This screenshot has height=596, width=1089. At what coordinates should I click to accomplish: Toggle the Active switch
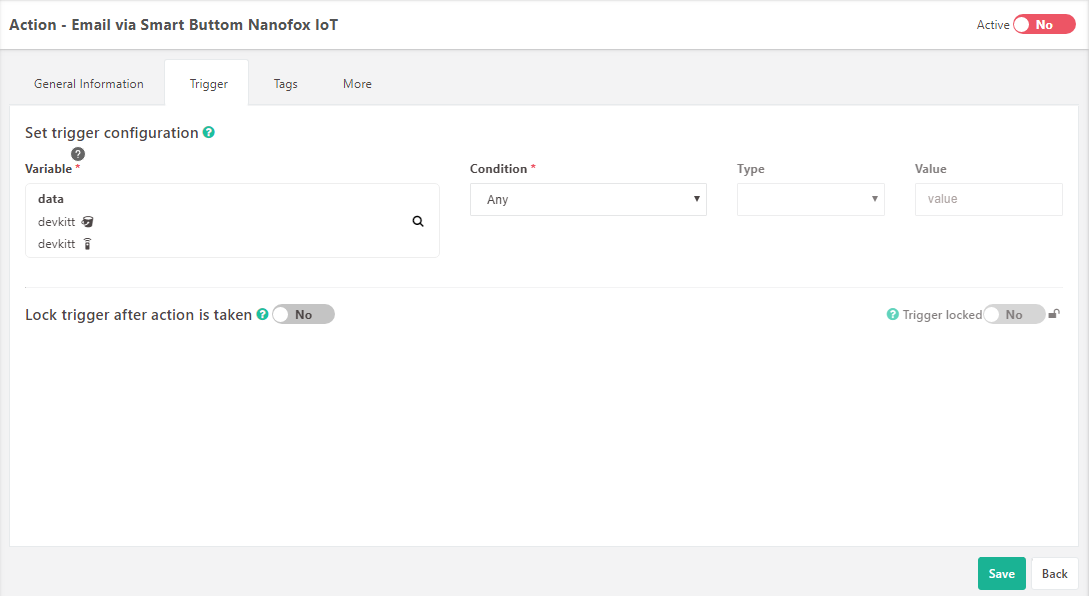pos(1044,24)
